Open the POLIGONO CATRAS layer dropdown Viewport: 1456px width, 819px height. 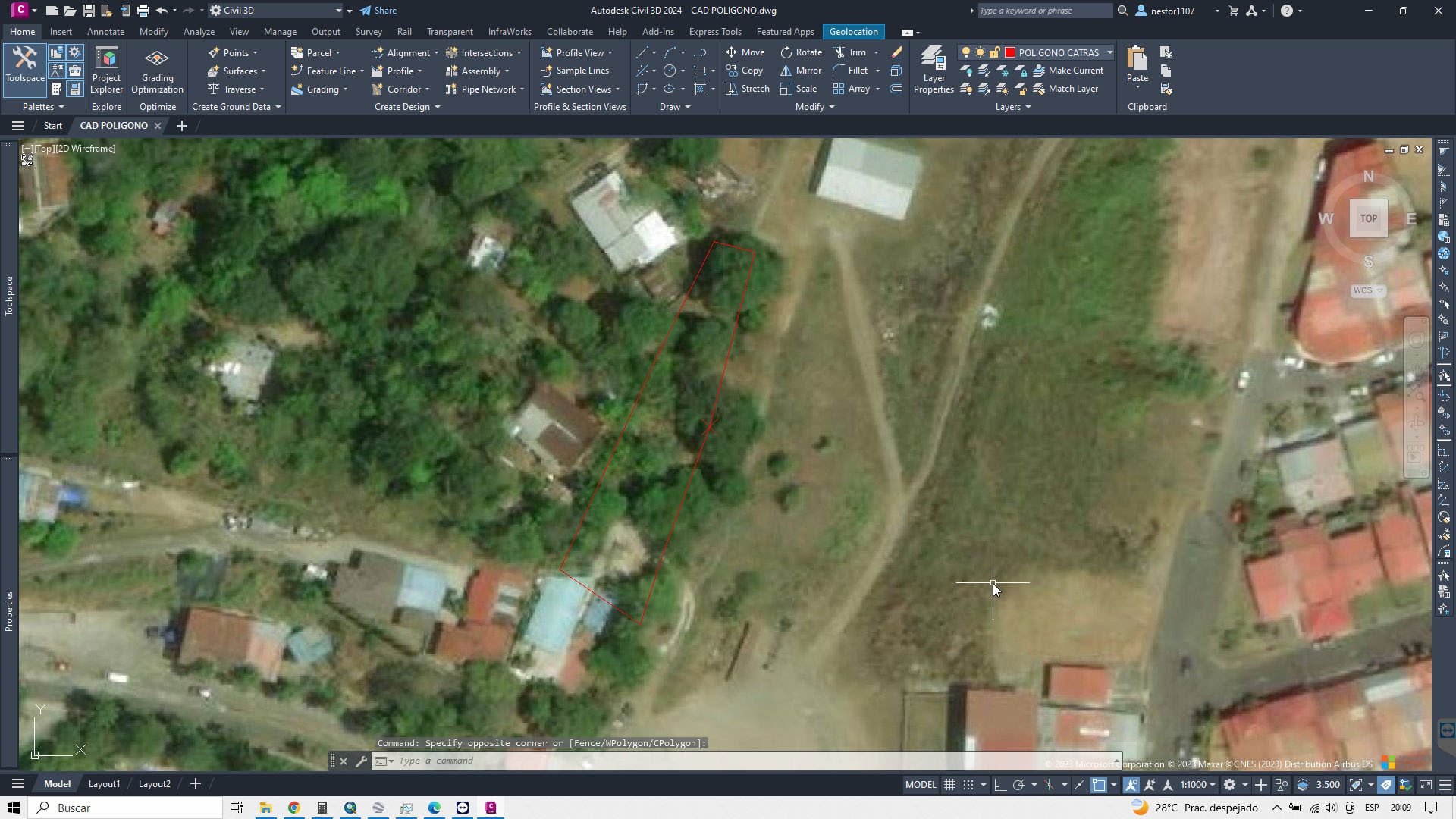click(x=1109, y=52)
